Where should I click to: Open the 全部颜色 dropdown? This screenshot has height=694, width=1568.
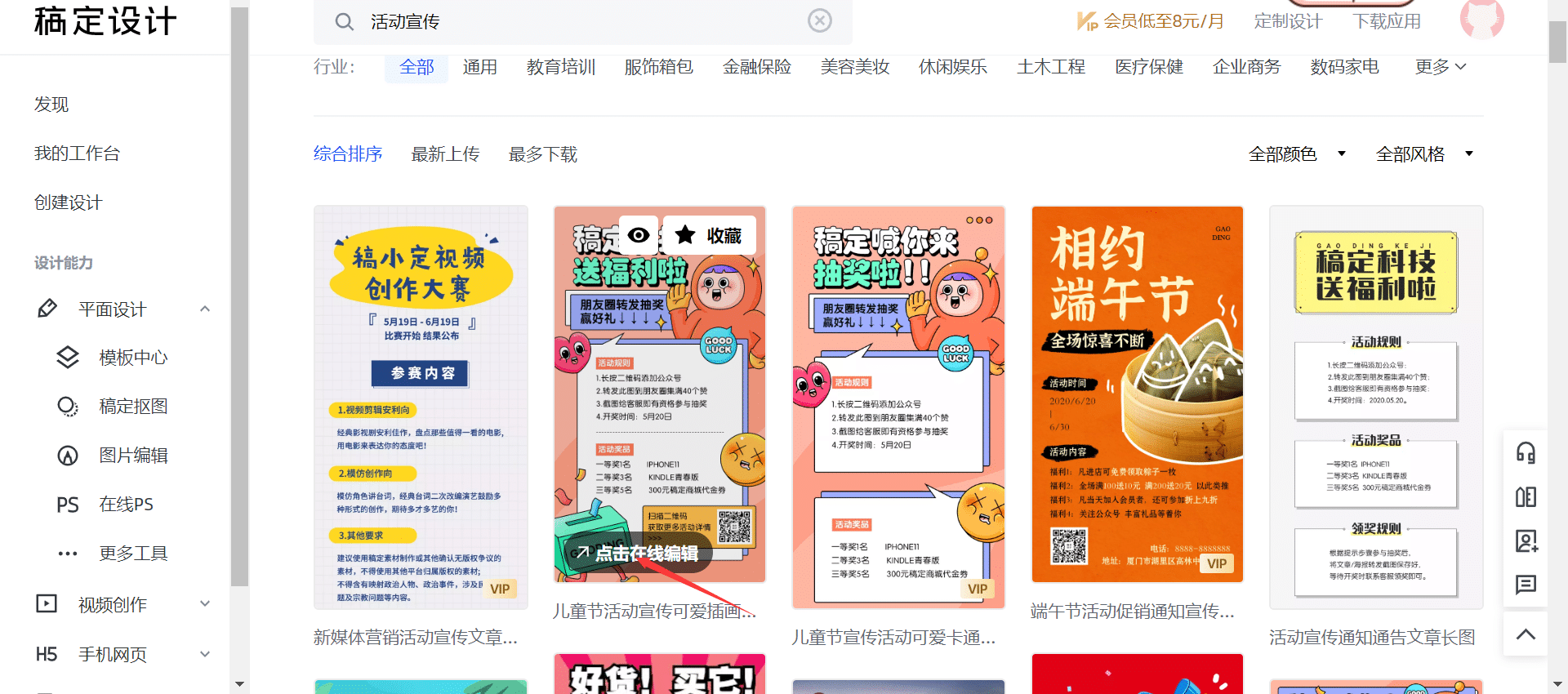click(1297, 153)
